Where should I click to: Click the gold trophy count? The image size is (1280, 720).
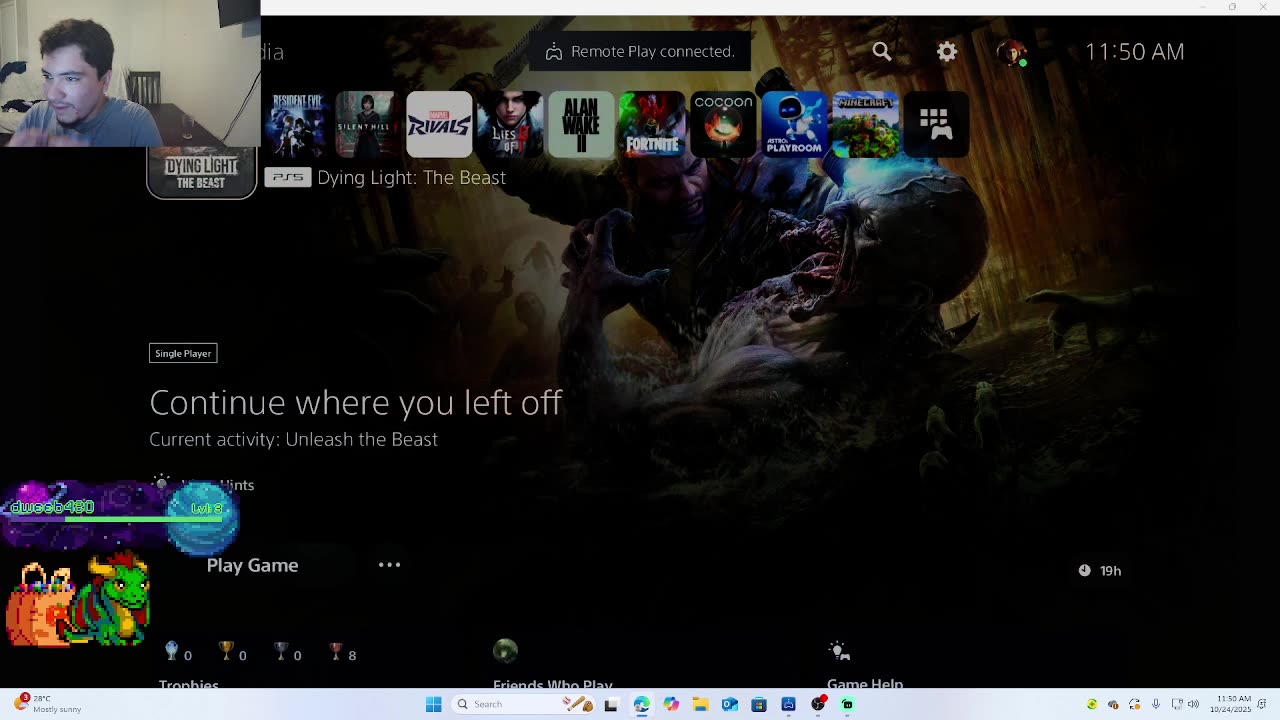tap(232, 654)
